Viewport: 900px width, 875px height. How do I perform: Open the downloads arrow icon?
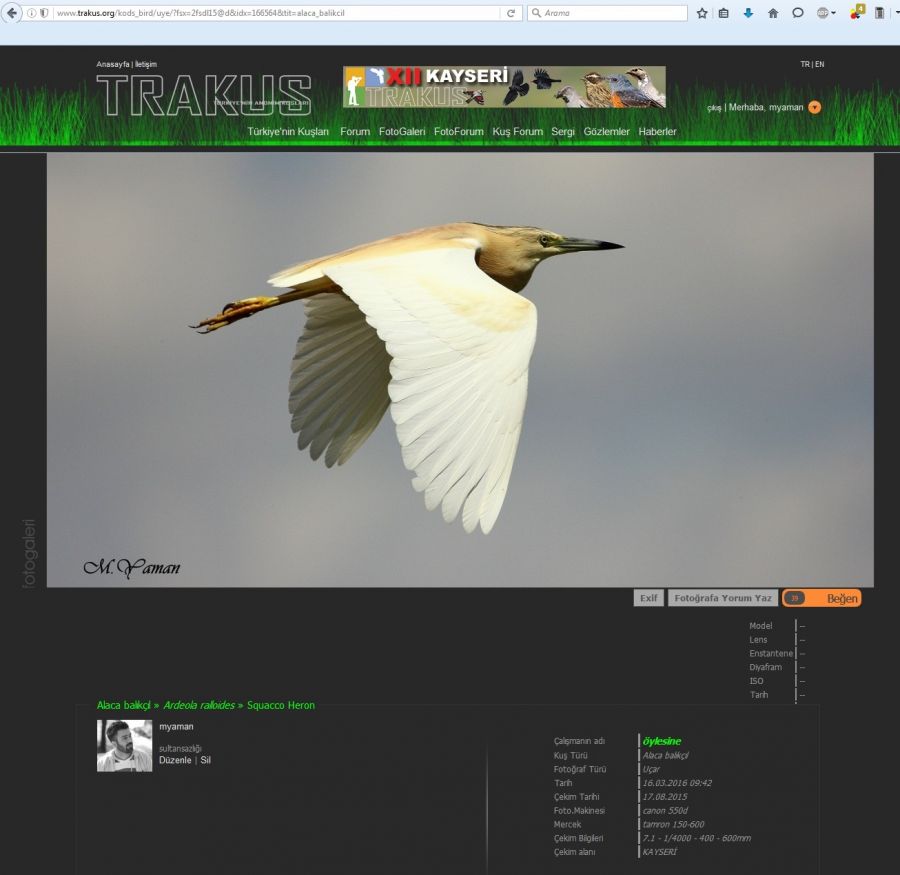748,13
